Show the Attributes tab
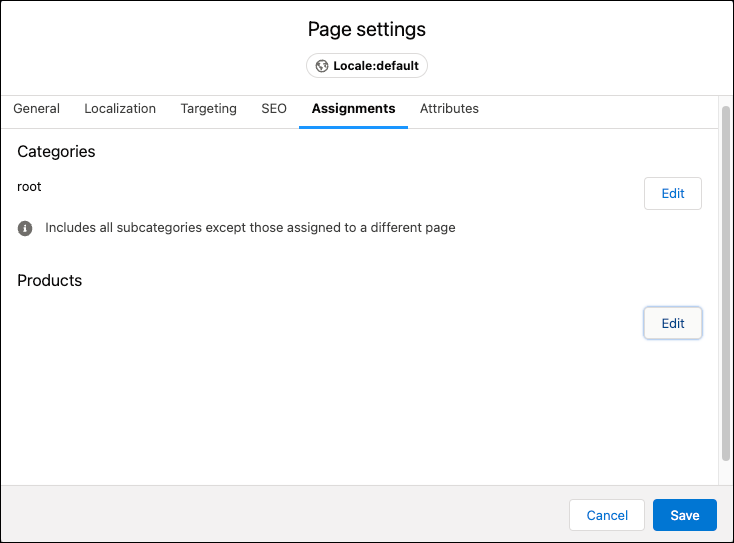 click(x=449, y=109)
